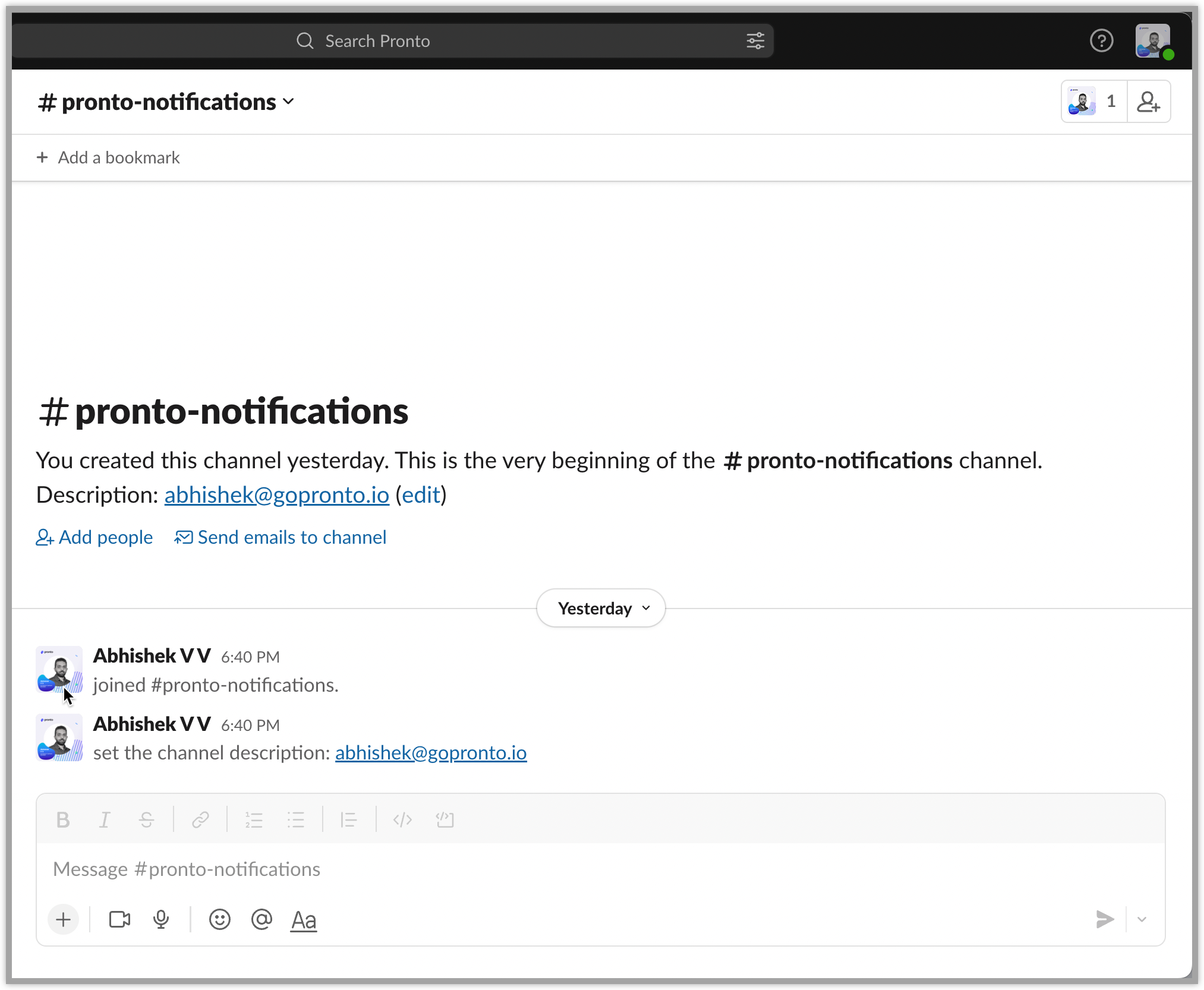Click 6:40 PM timestamp on description message

pos(250,726)
